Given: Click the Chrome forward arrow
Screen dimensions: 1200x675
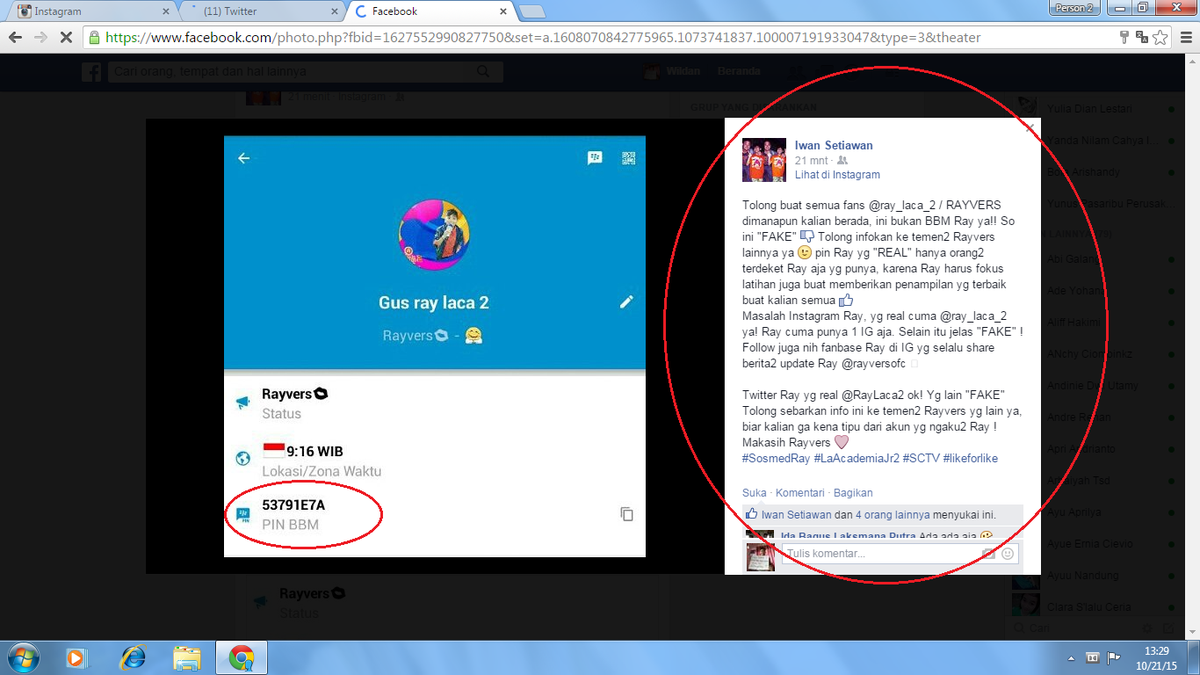Looking at the screenshot, I should tap(40, 37).
